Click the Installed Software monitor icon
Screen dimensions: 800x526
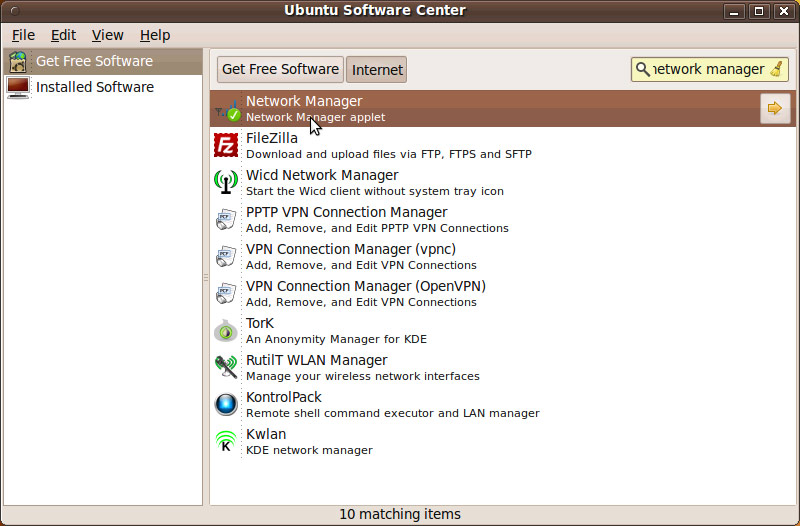[18, 87]
